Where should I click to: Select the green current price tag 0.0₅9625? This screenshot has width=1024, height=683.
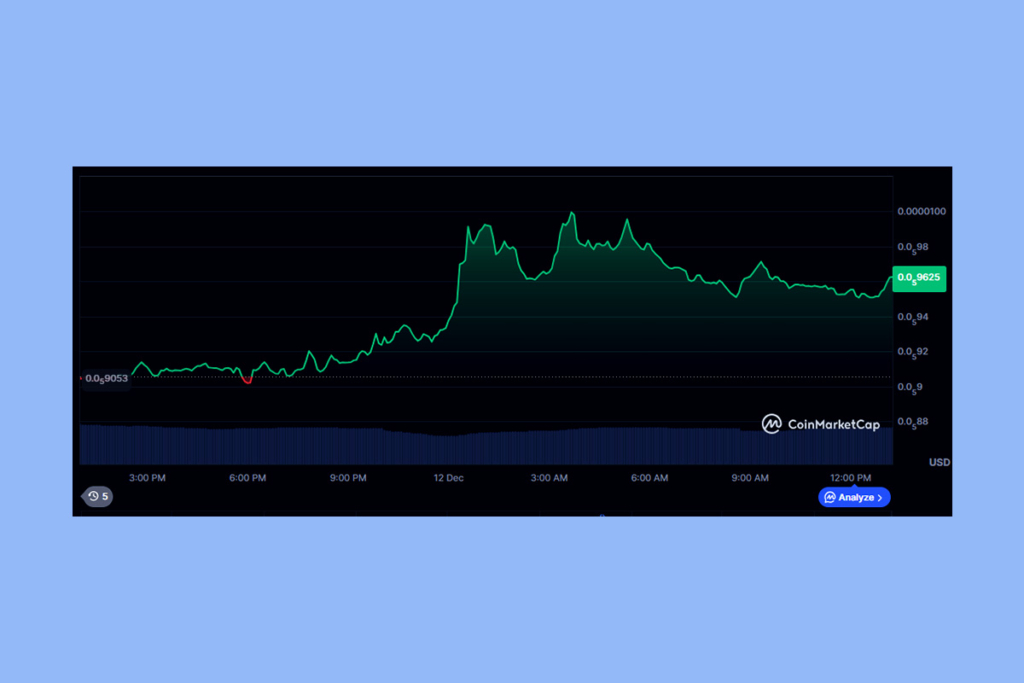(x=918, y=279)
